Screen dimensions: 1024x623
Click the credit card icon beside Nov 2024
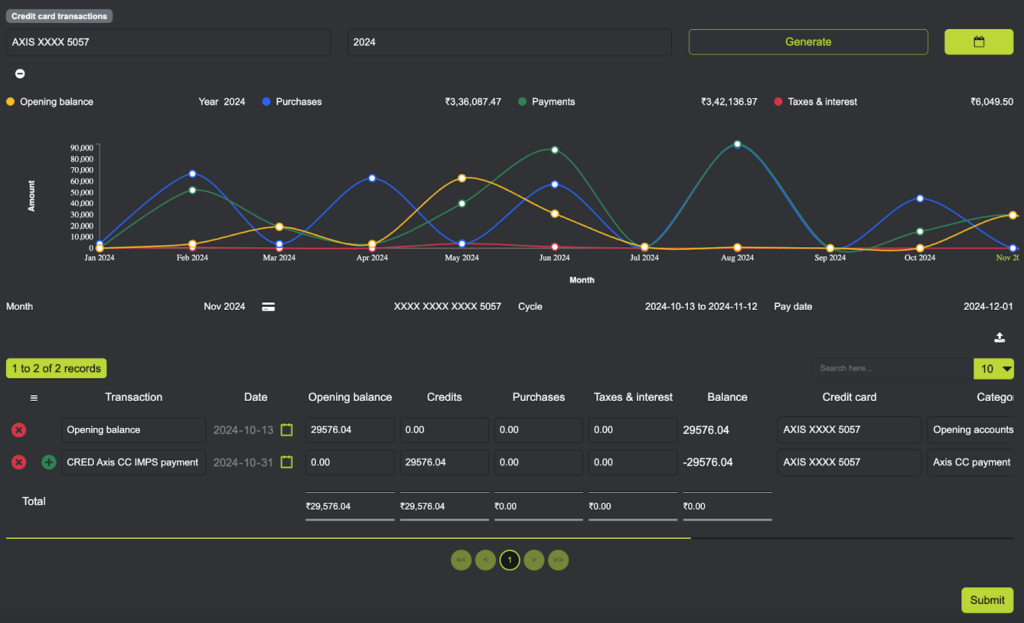pos(268,307)
